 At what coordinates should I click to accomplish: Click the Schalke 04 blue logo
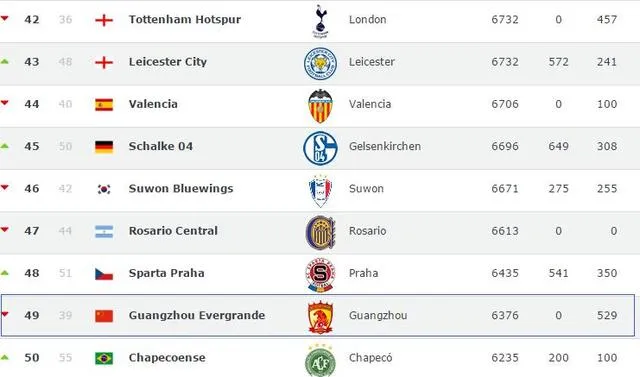[x=320, y=148]
